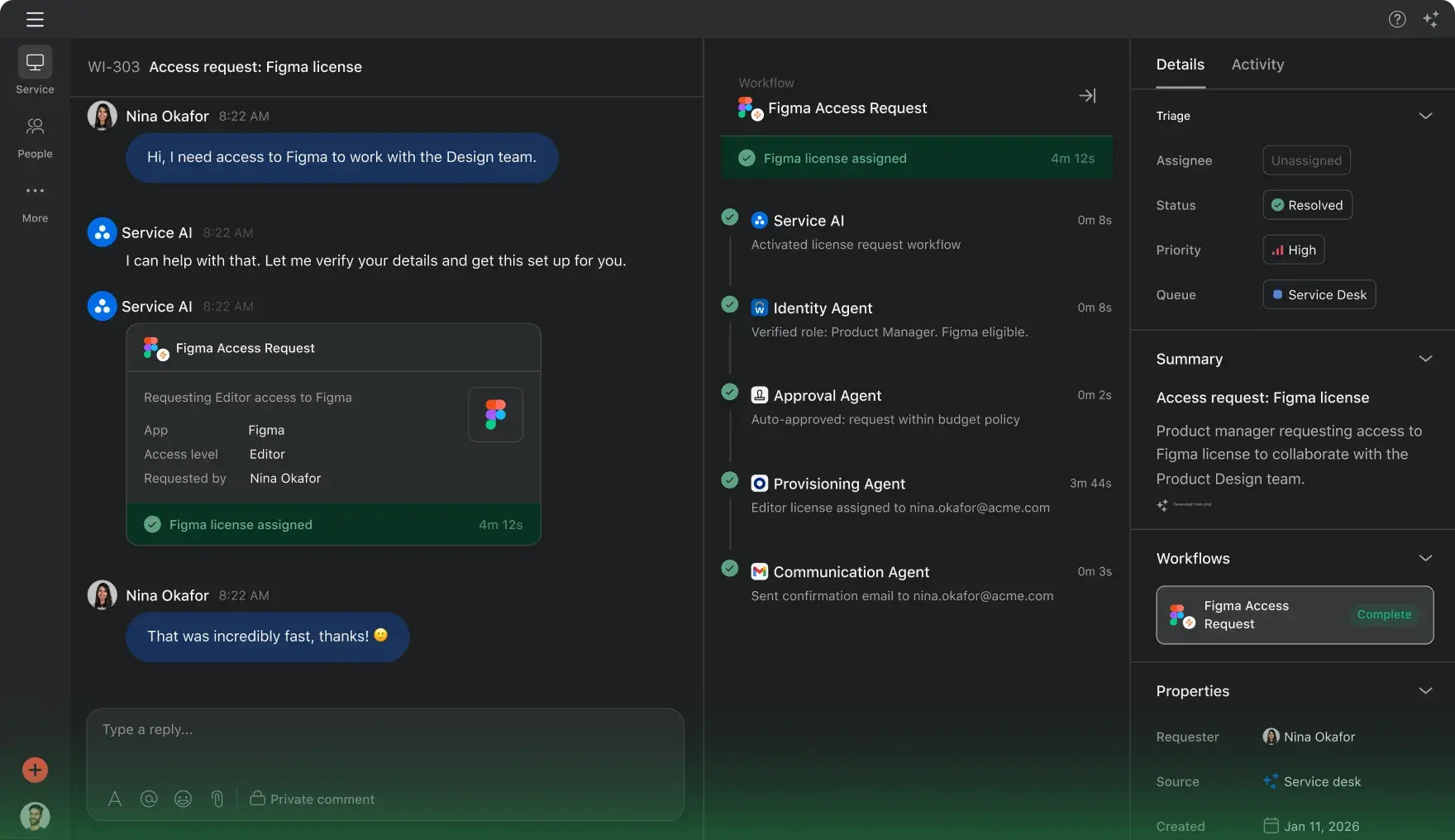
Task: Click the attachment paperclip icon
Action: [217, 799]
